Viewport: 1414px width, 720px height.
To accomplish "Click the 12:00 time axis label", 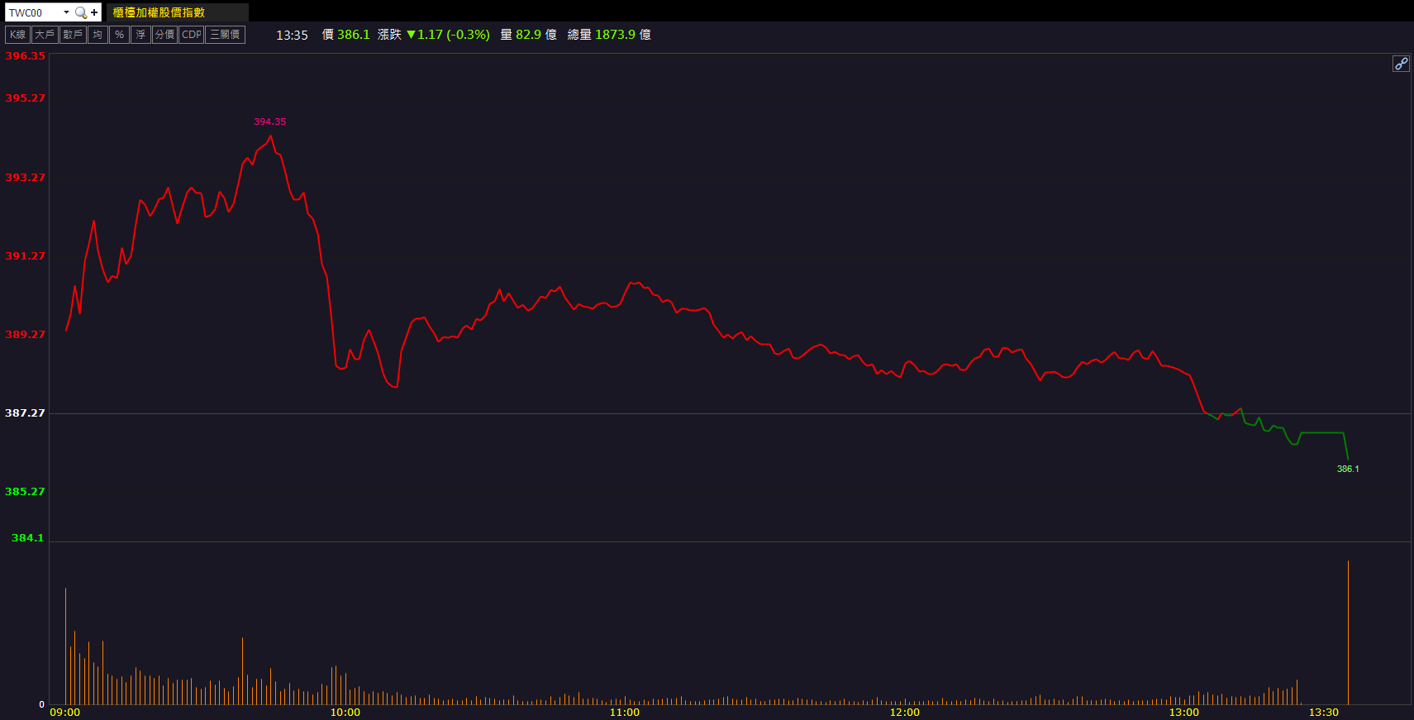I will [x=904, y=712].
